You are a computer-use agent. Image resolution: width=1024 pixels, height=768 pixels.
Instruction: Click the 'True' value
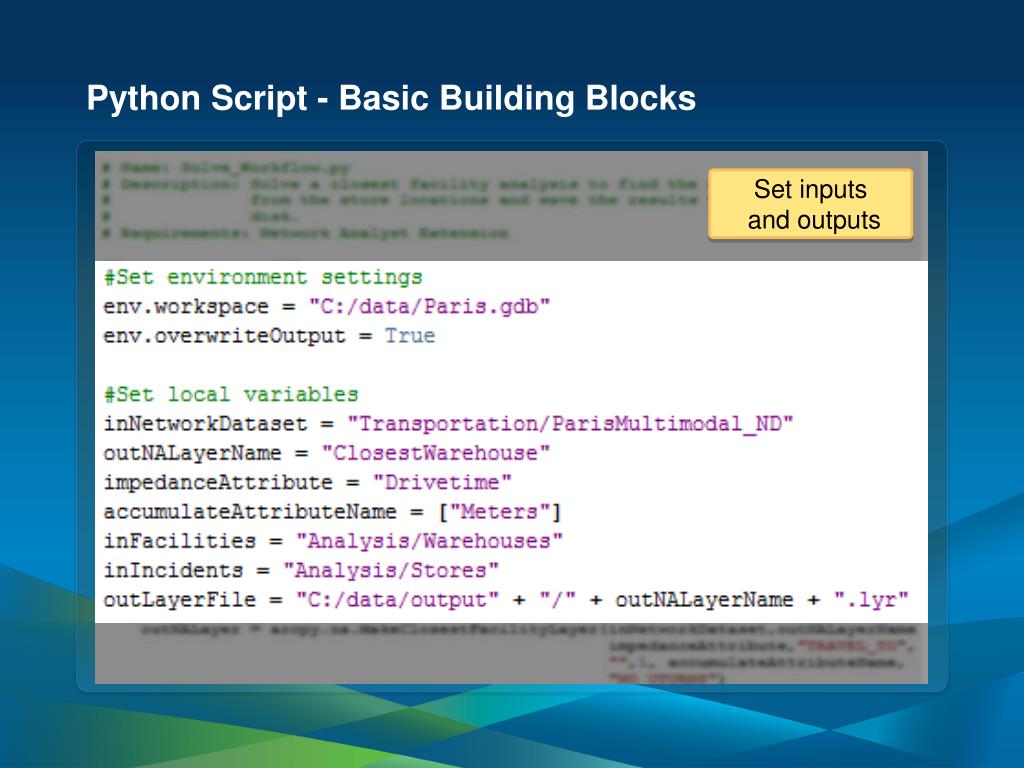coord(409,336)
